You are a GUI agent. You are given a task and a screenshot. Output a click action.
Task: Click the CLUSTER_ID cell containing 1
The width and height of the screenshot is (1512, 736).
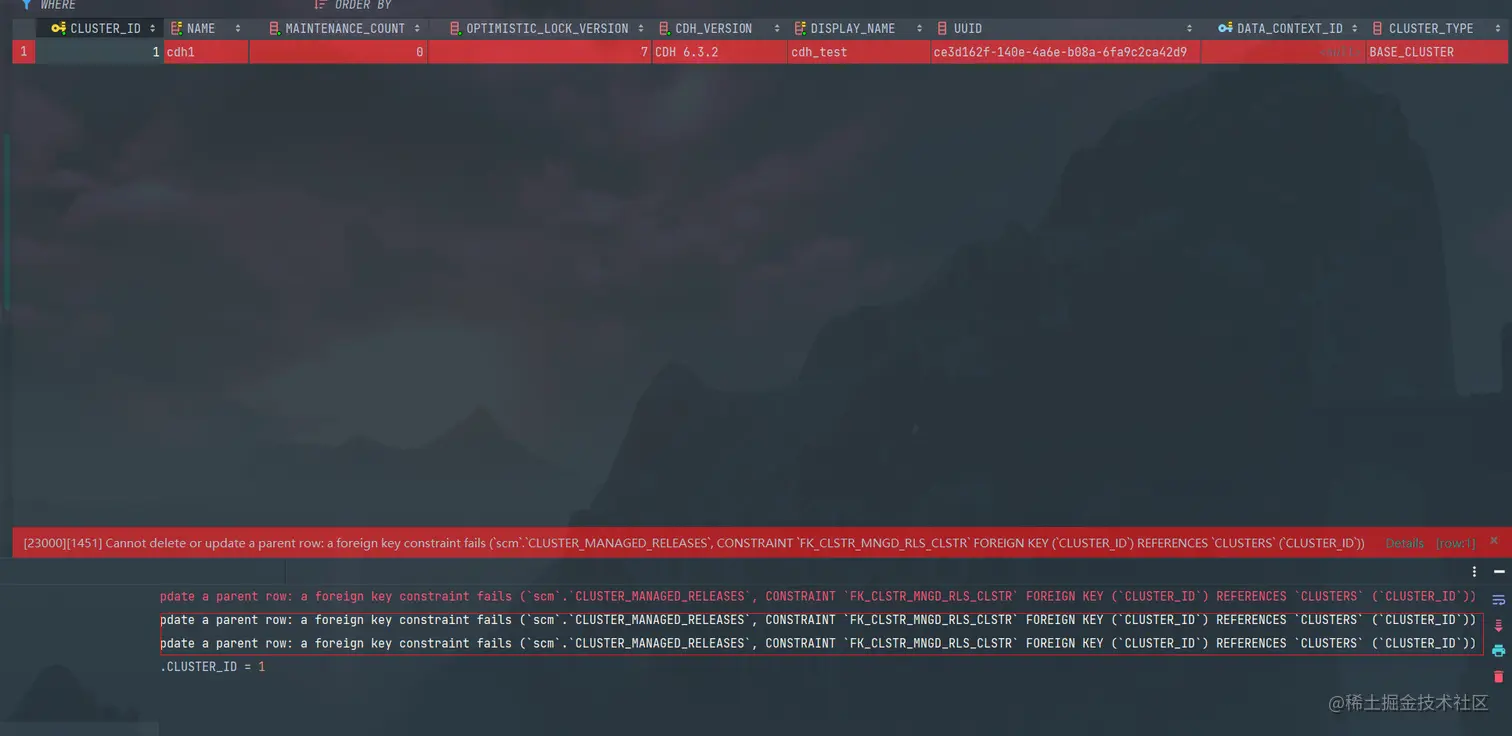point(100,52)
